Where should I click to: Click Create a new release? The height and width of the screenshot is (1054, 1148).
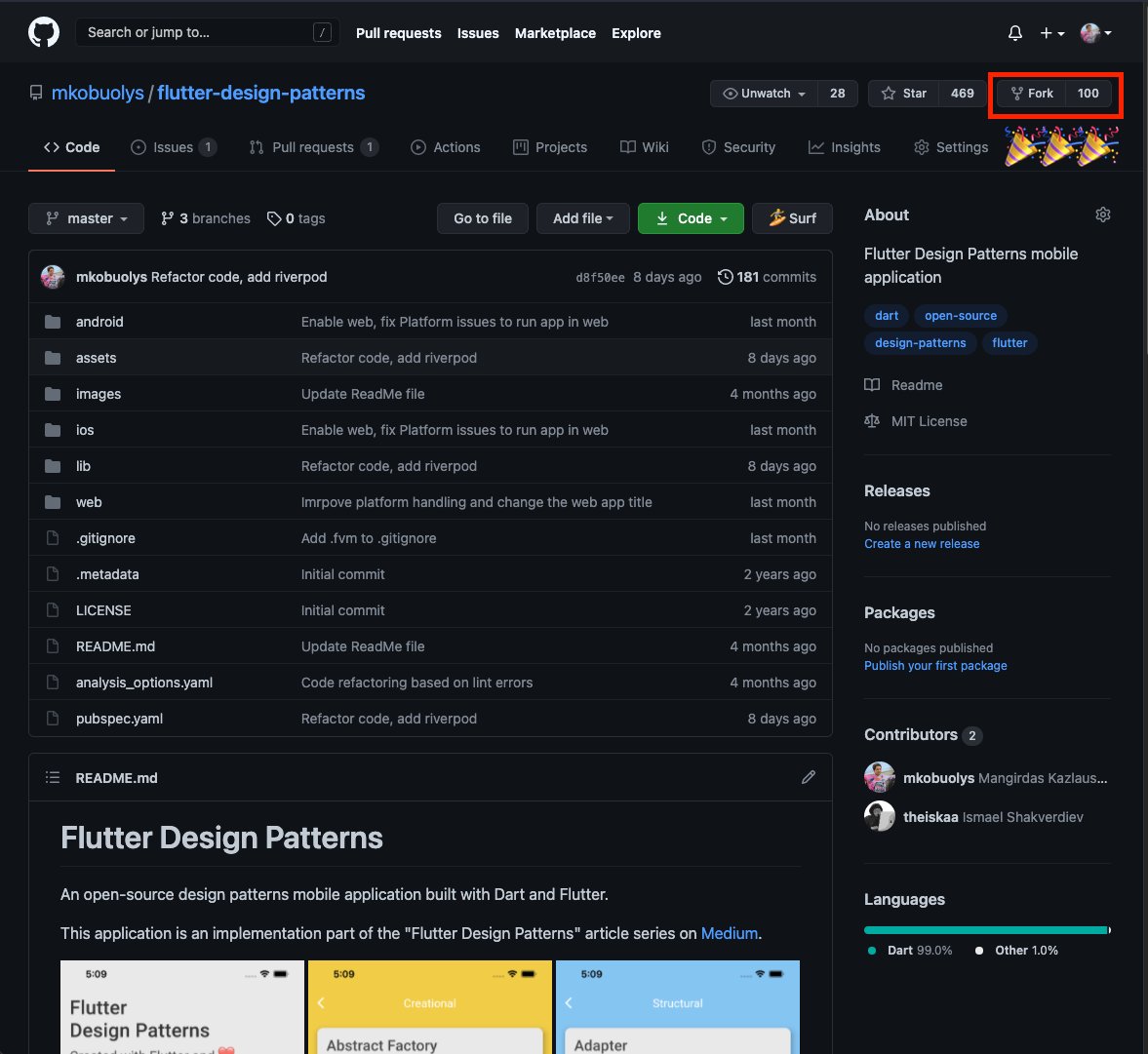tap(921, 544)
